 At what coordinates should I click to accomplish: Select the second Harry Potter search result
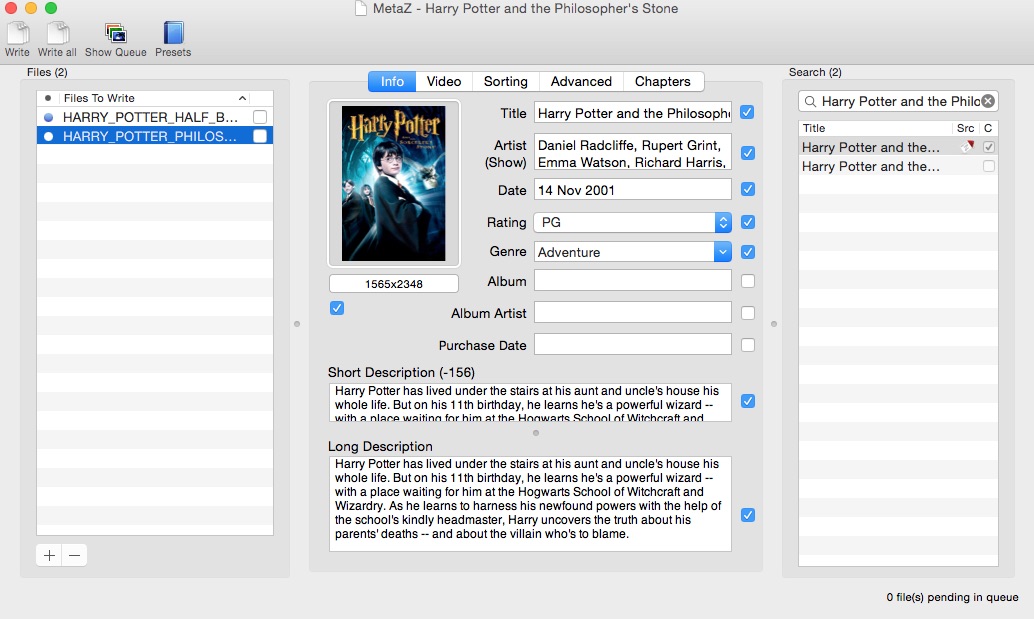[x=898, y=166]
